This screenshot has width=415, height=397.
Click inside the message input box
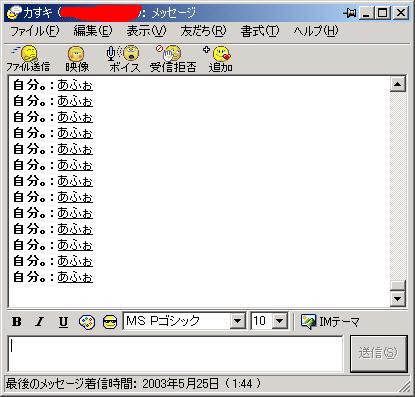pos(175,354)
